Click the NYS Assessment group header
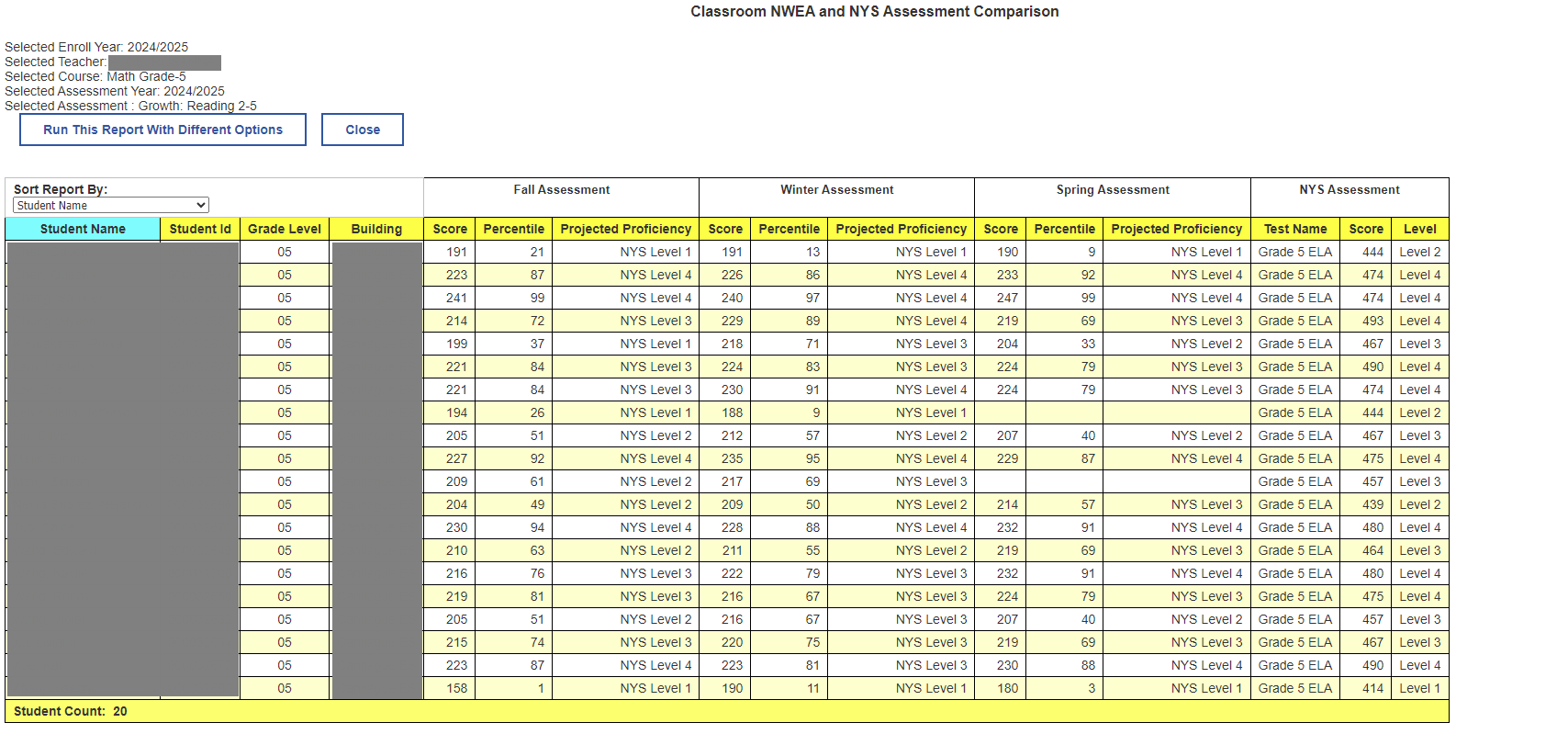This screenshot has height=734, width=1568. click(x=1350, y=190)
